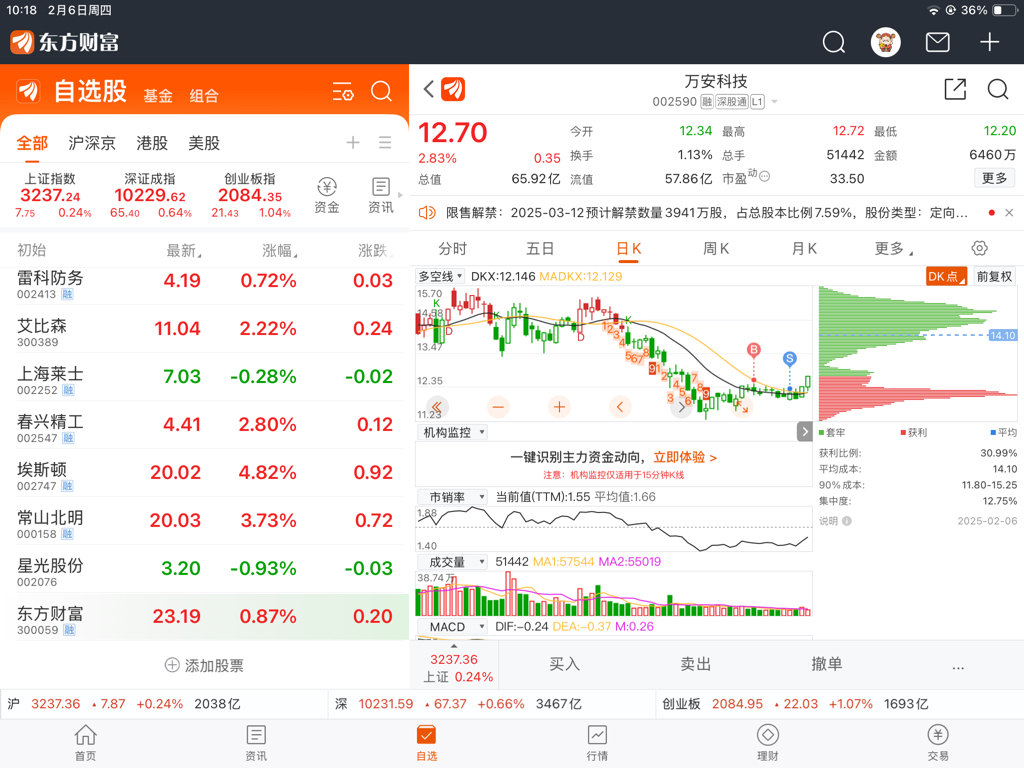Open watchlist settings list-gear icon
The width and height of the screenshot is (1024, 768).
coord(343,91)
